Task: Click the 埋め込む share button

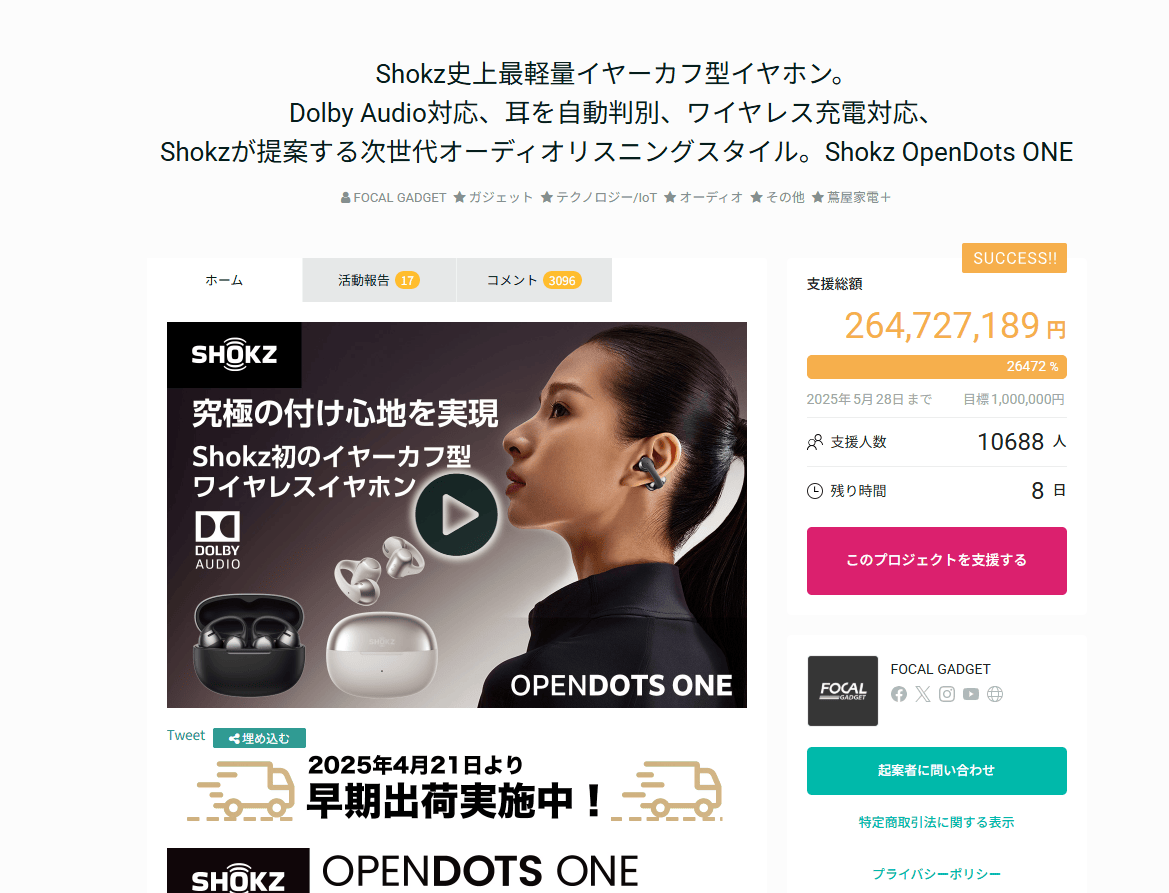Action: pos(259,738)
